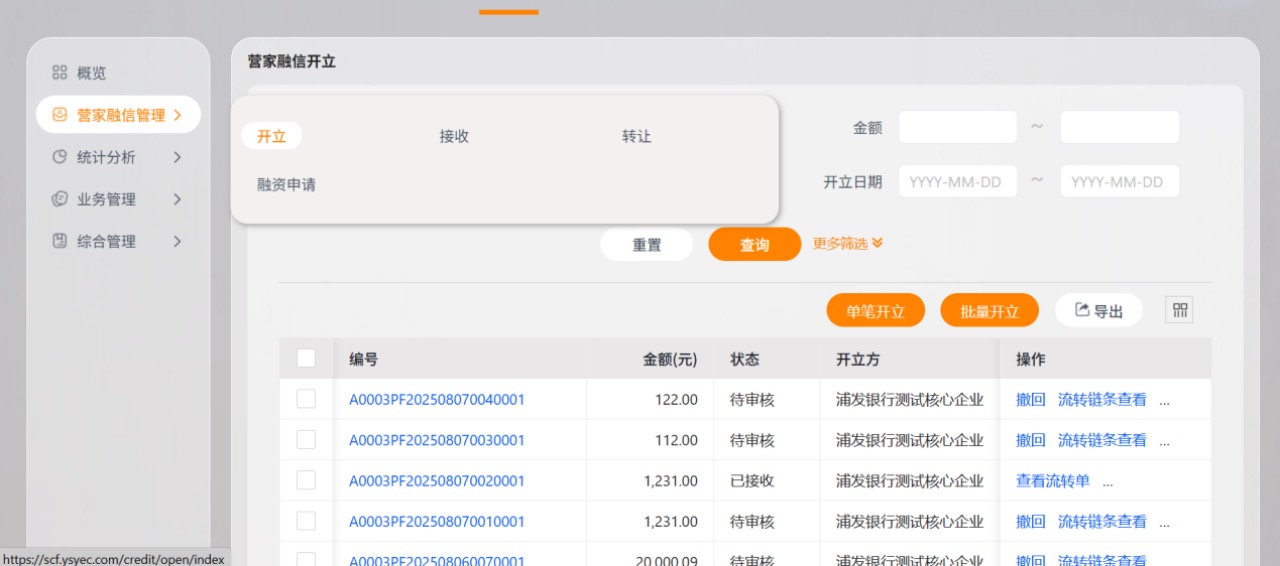Viewport: 1280px width, 566px height.
Task: Select checkbox for row A0003PF202508070030001
Action: 306,440
